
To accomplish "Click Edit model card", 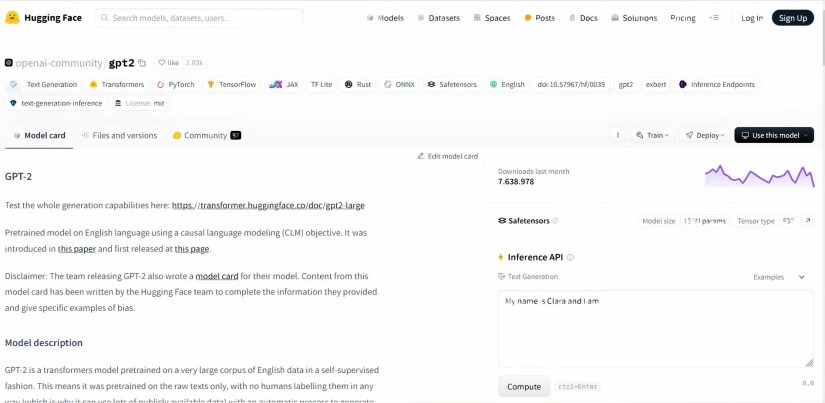I will pos(448,156).
